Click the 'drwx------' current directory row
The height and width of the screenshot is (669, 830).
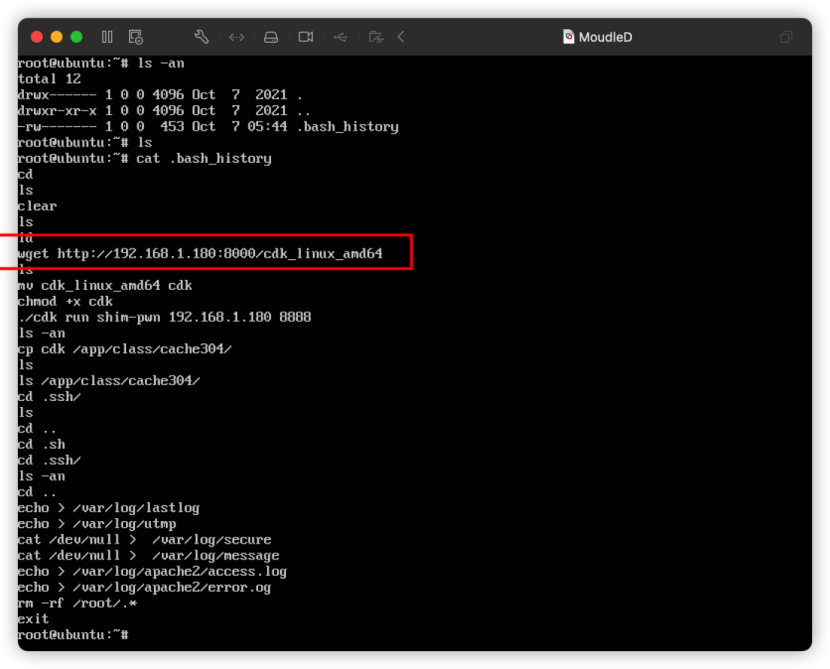pos(160,95)
